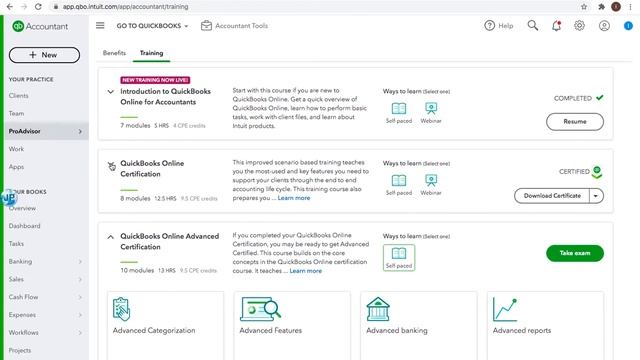
Task: Expand Workflows sidebar submenu arrow
Action: (80, 333)
